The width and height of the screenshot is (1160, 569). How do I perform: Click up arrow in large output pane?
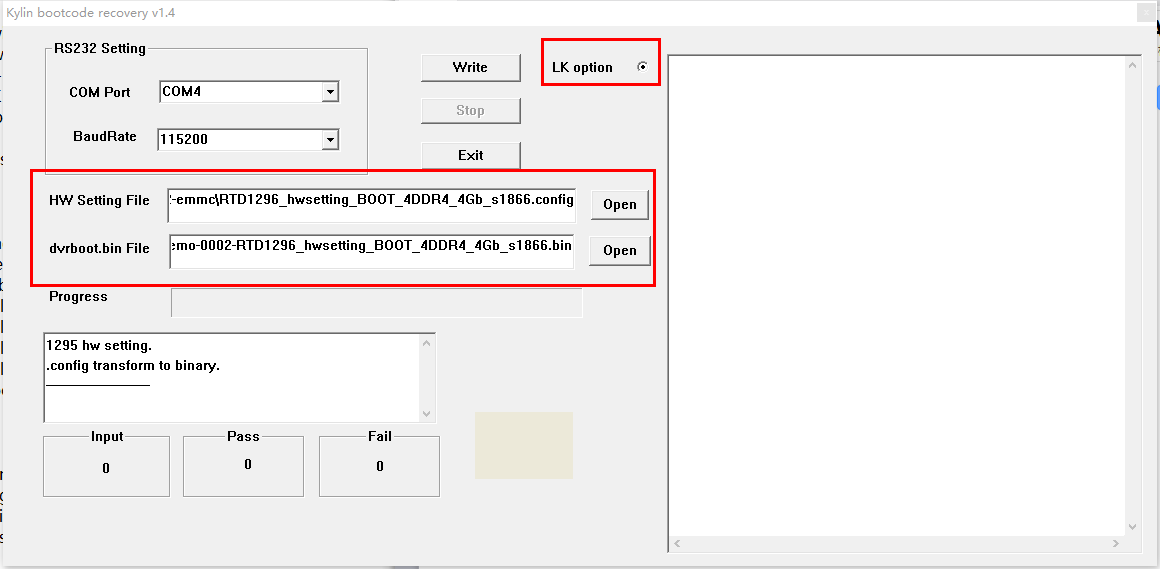(x=1133, y=65)
